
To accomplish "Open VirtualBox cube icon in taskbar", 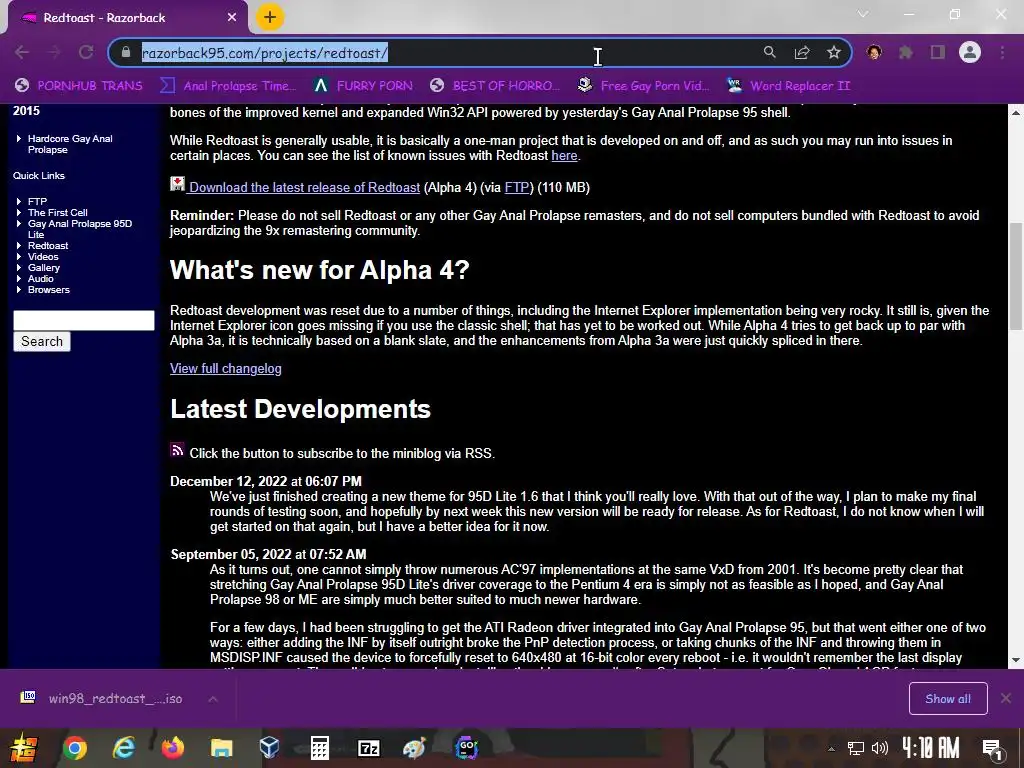I will (269, 748).
